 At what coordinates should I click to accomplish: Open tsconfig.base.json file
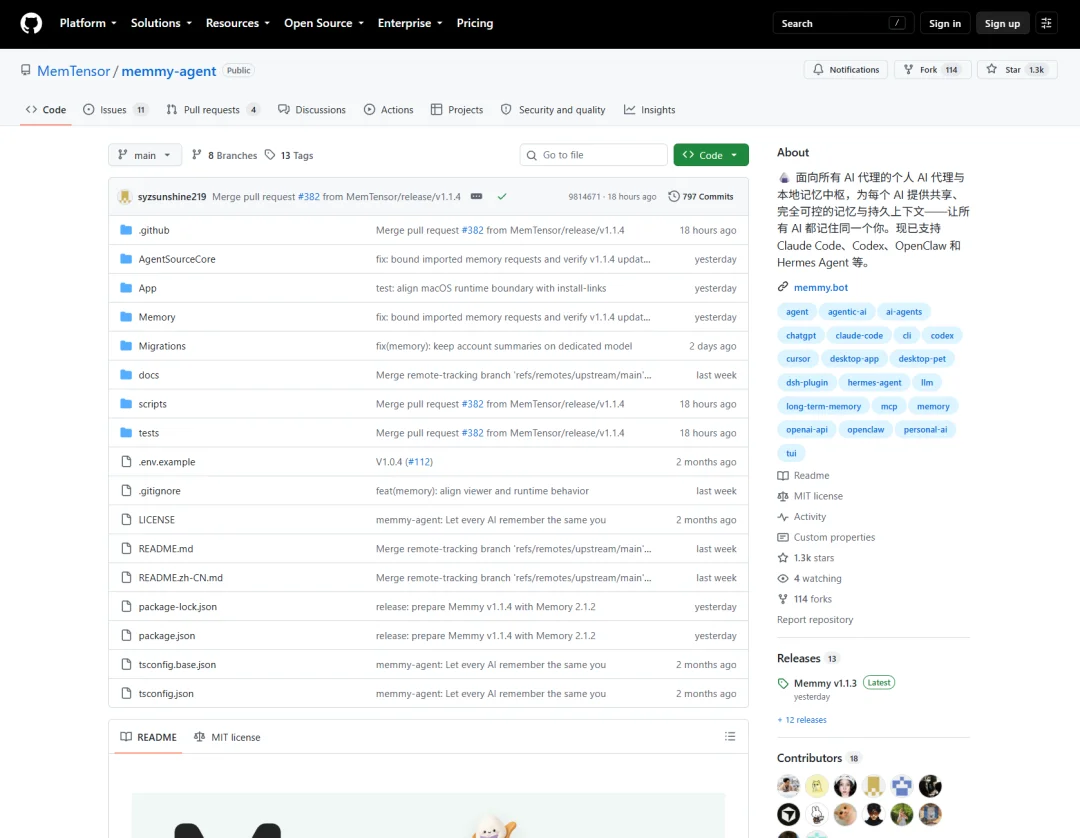[x=177, y=664]
